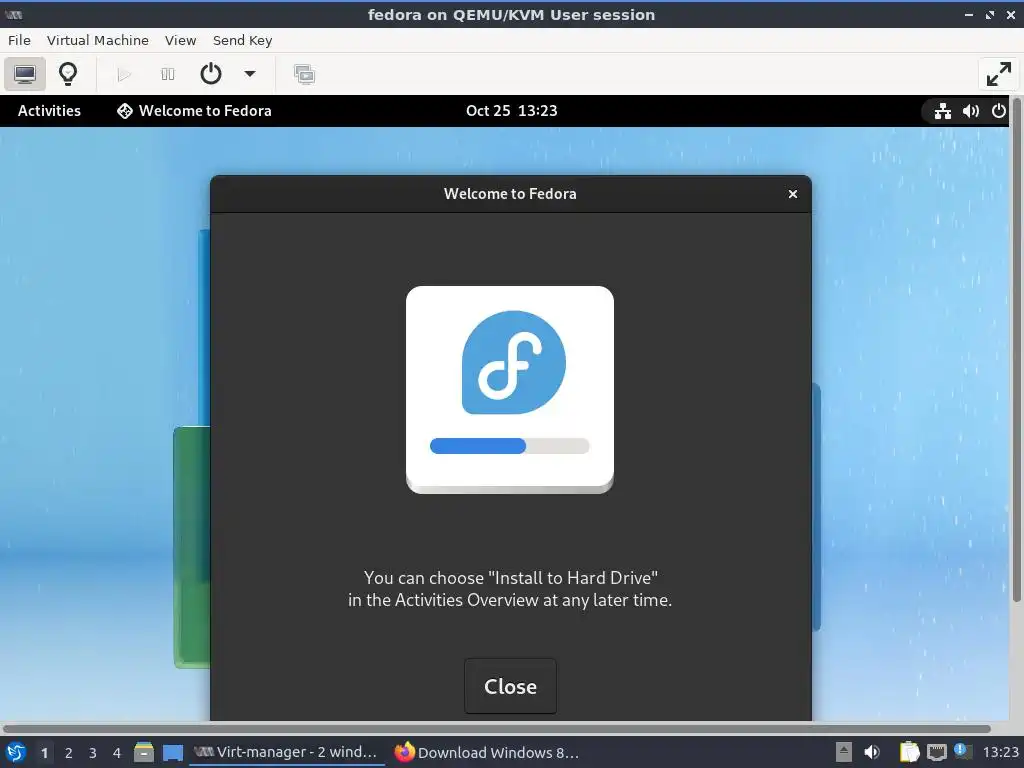This screenshot has height=768, width=1024.
Task: Pause the virtual machine
Action: tap(168, 74)
